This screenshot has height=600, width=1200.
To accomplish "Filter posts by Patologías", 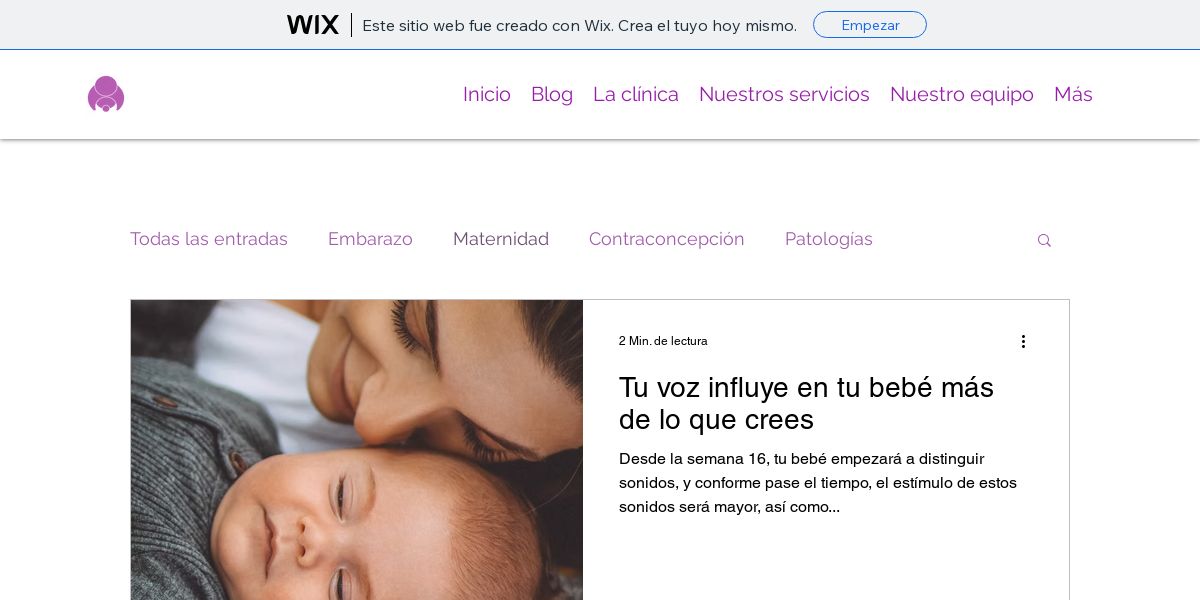I will tap(829, 239).
